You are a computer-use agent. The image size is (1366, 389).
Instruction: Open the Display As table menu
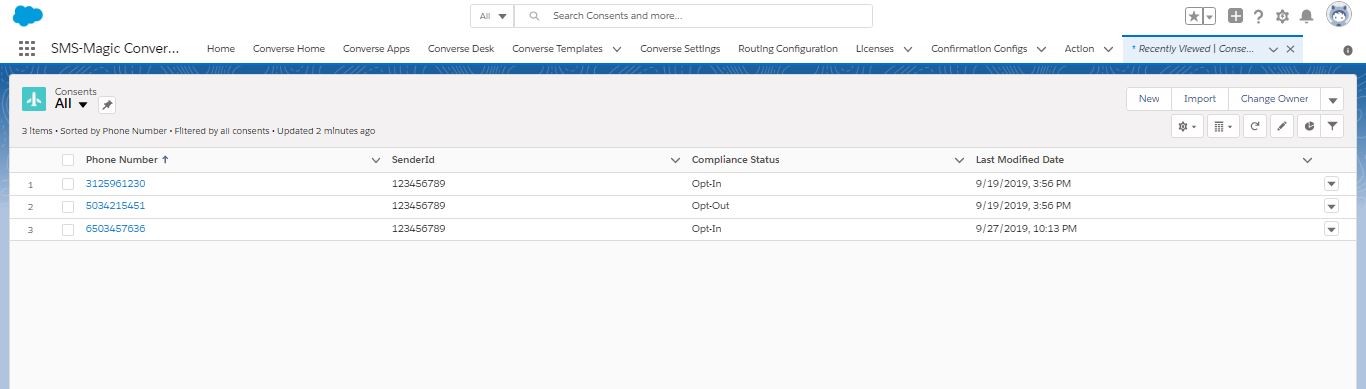[x=1223, y=126]
